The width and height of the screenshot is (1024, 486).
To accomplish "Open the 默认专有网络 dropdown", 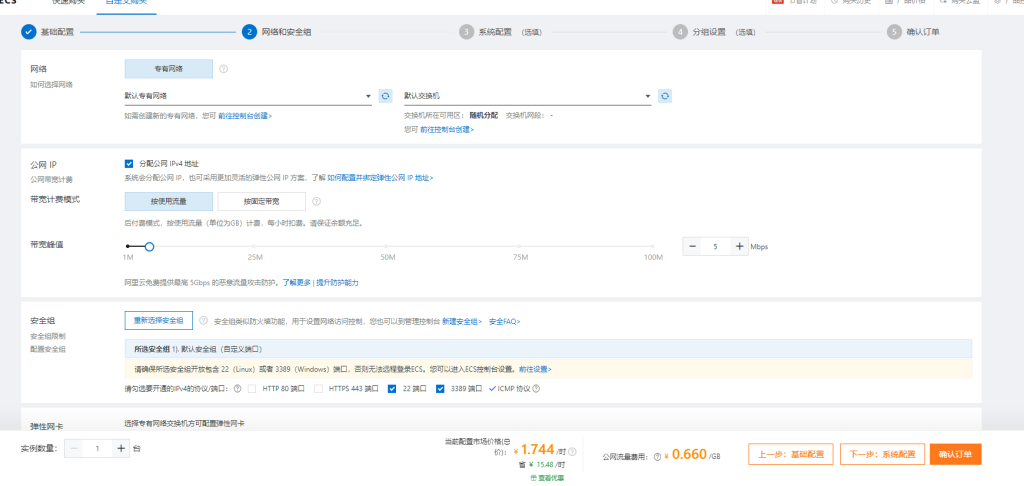I will pos(248,96).
